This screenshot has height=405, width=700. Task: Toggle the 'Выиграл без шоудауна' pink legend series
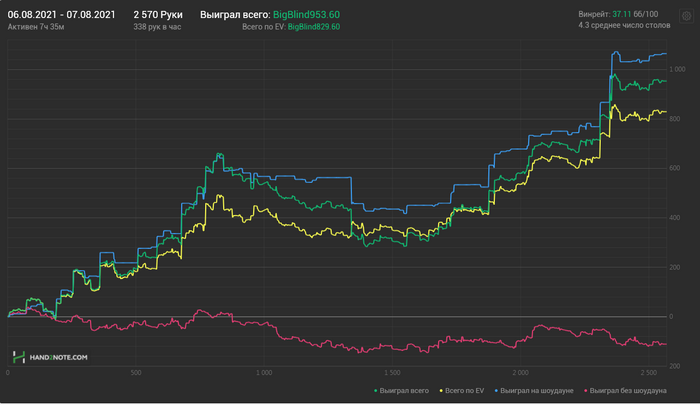625,391
